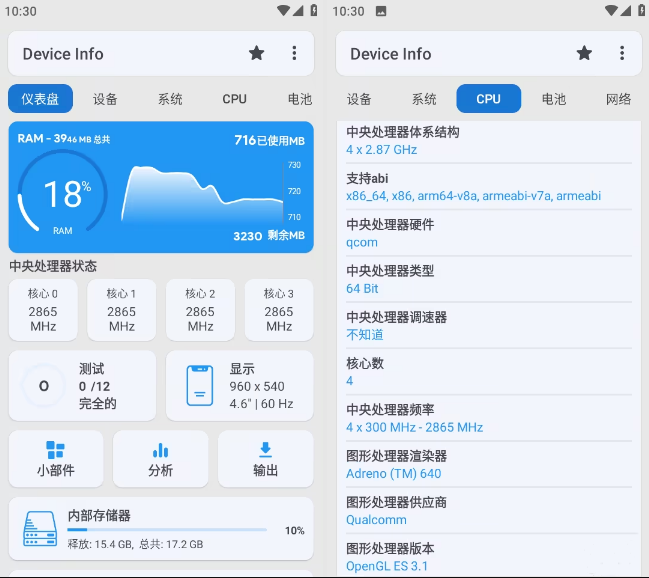
Task: Tap image notification icon in right status bar
Action: point(381,11)
